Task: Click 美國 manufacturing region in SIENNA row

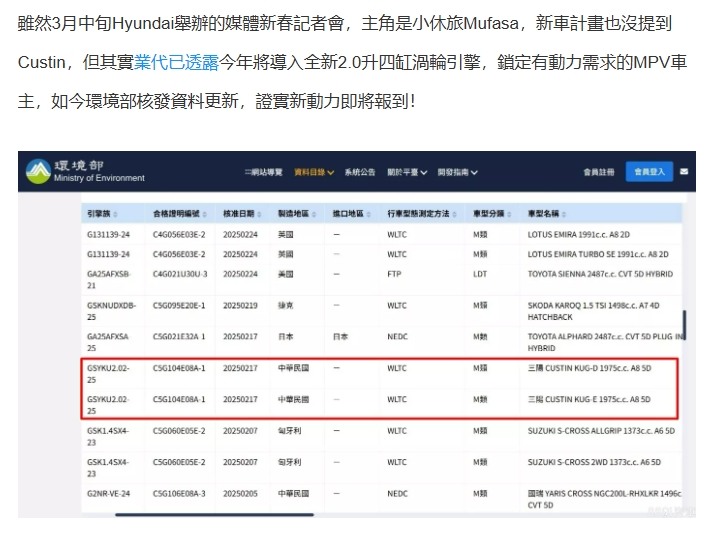Action: pos(286,274)
